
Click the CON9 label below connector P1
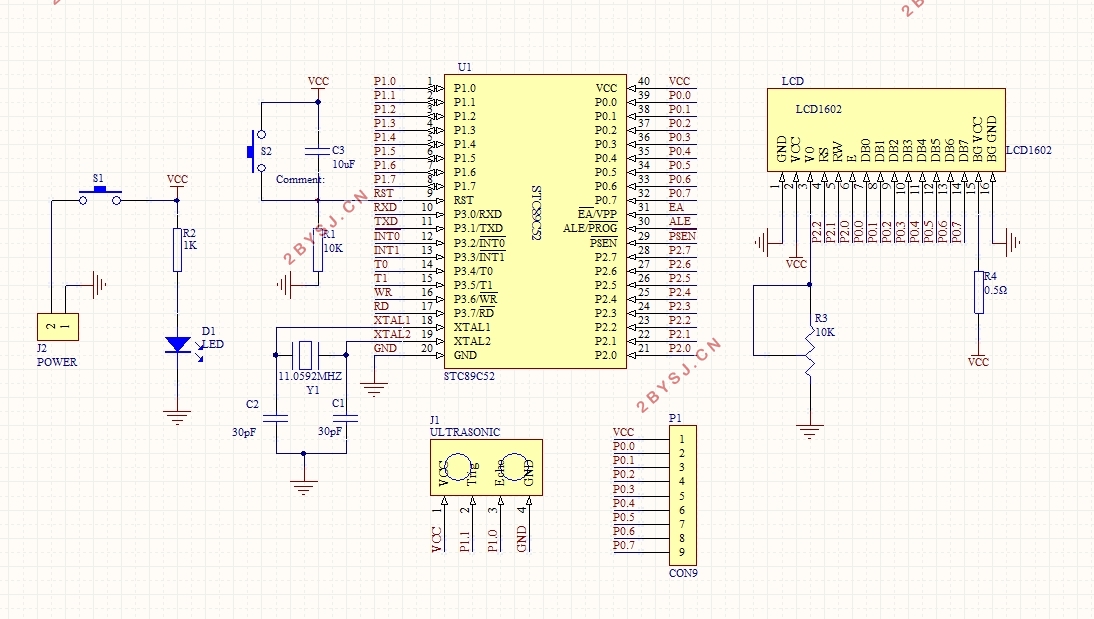point(683,573)
